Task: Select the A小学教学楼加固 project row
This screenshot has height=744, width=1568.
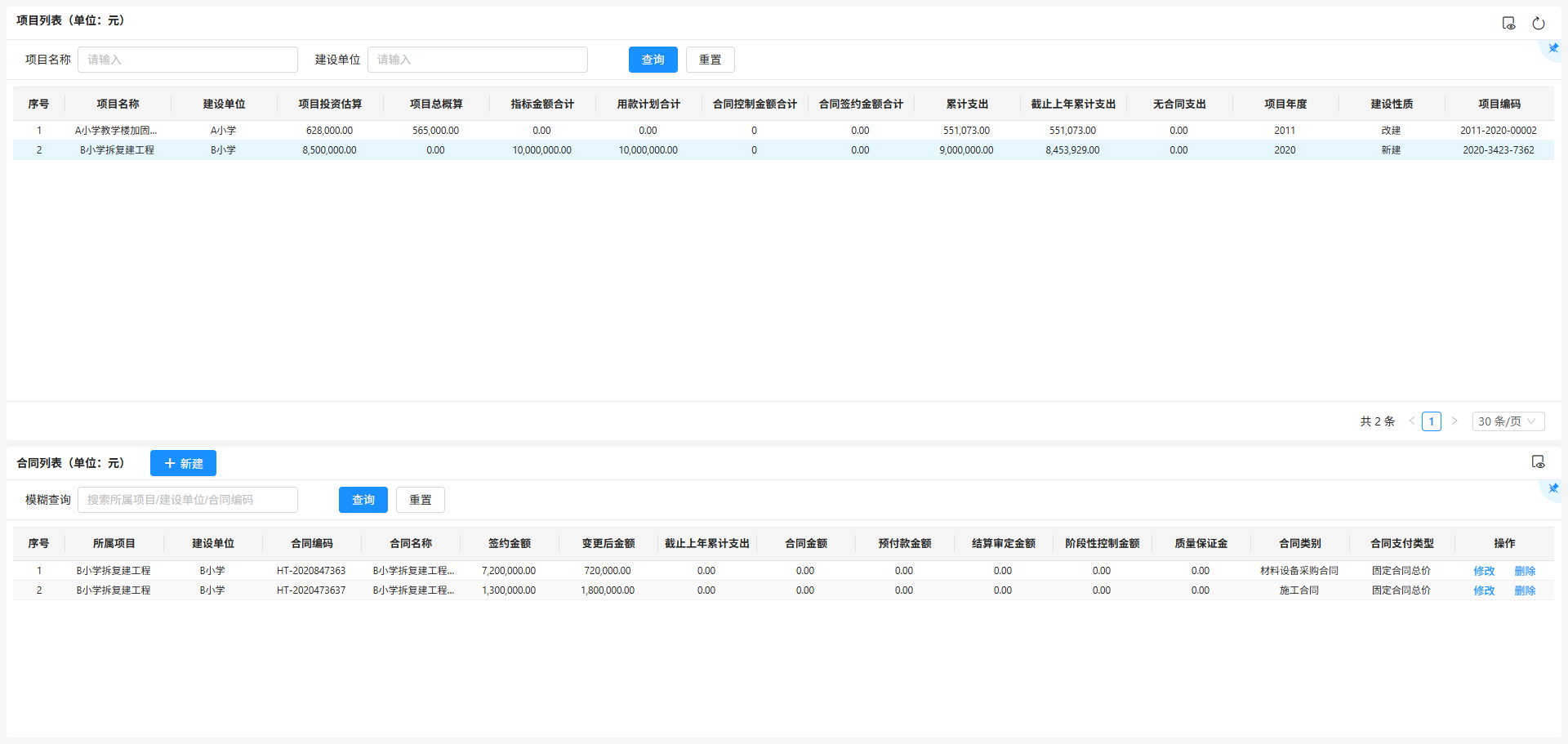Action: pyautogui.click(x=116, y=131)
